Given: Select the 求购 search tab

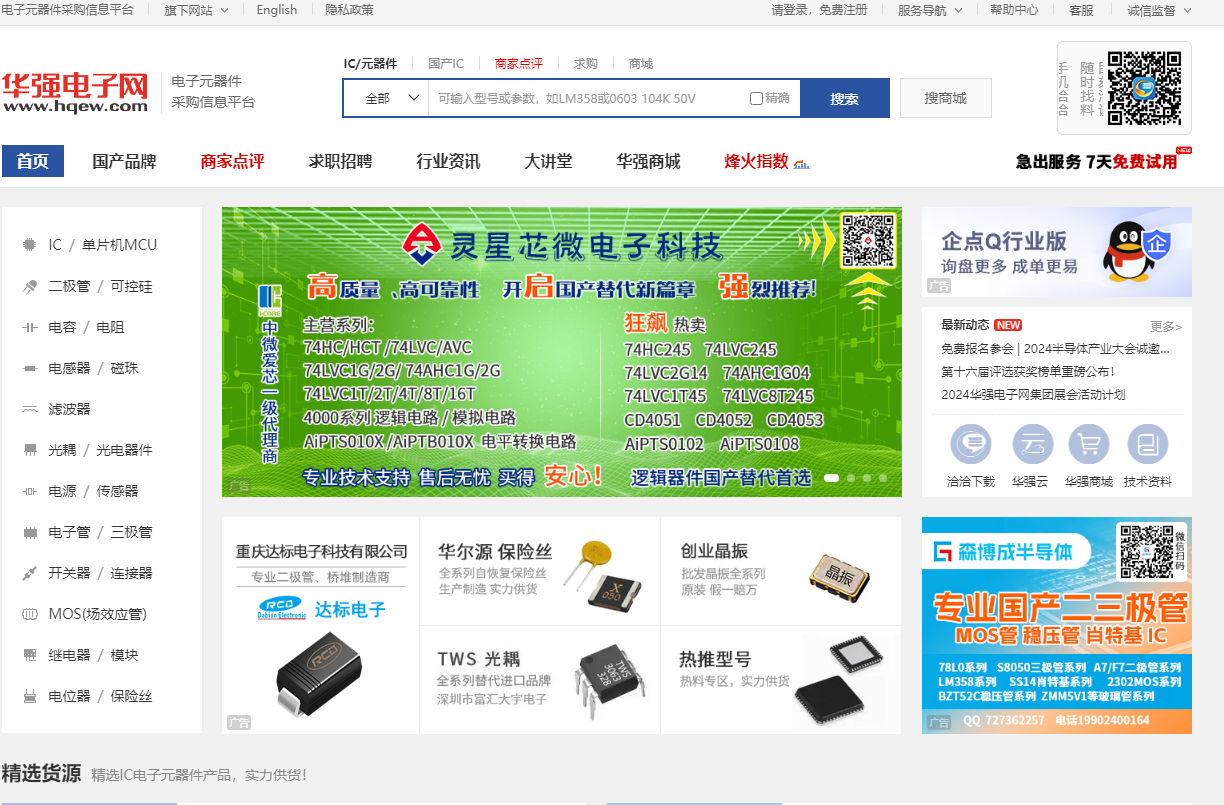Looking at the screenshot, I should (x=586, y=63).
